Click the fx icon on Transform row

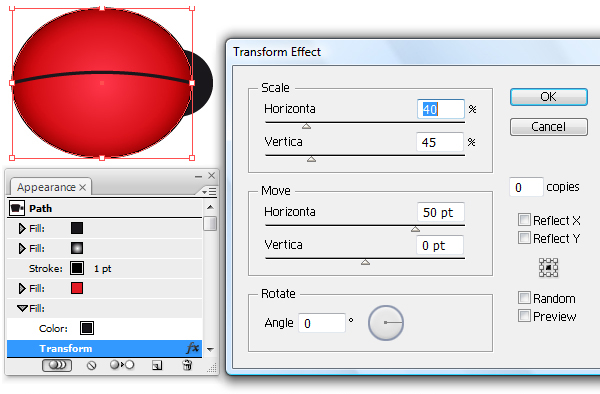click(192, 348)
